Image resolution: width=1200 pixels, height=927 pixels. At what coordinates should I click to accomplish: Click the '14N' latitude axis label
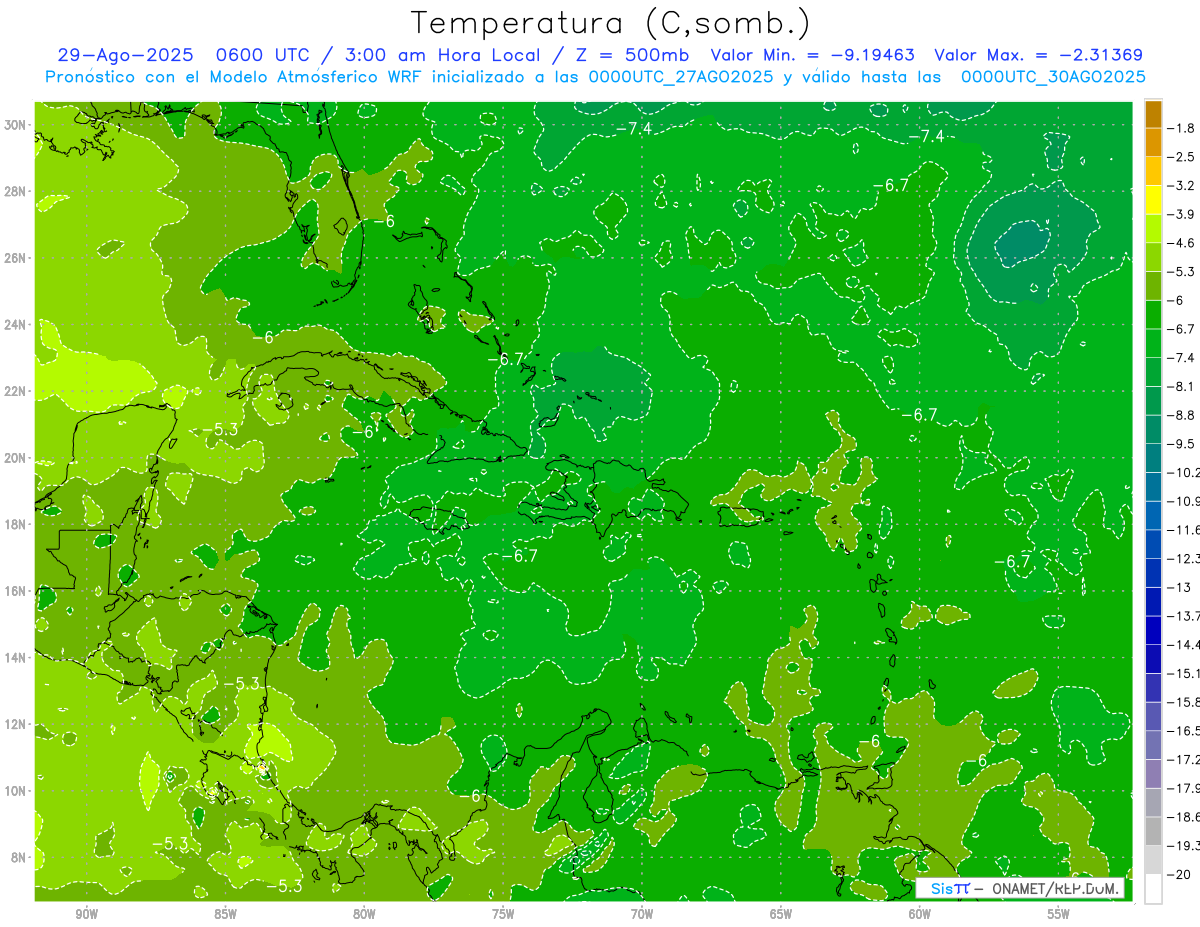point(15,657)
